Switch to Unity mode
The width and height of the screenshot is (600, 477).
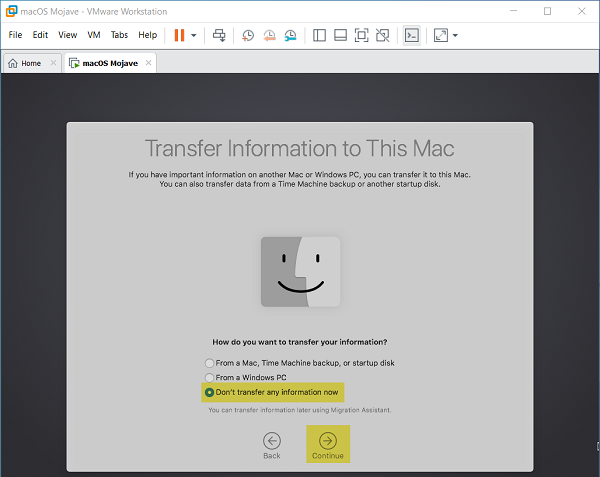pyautogui.click(x=383, y=36)
